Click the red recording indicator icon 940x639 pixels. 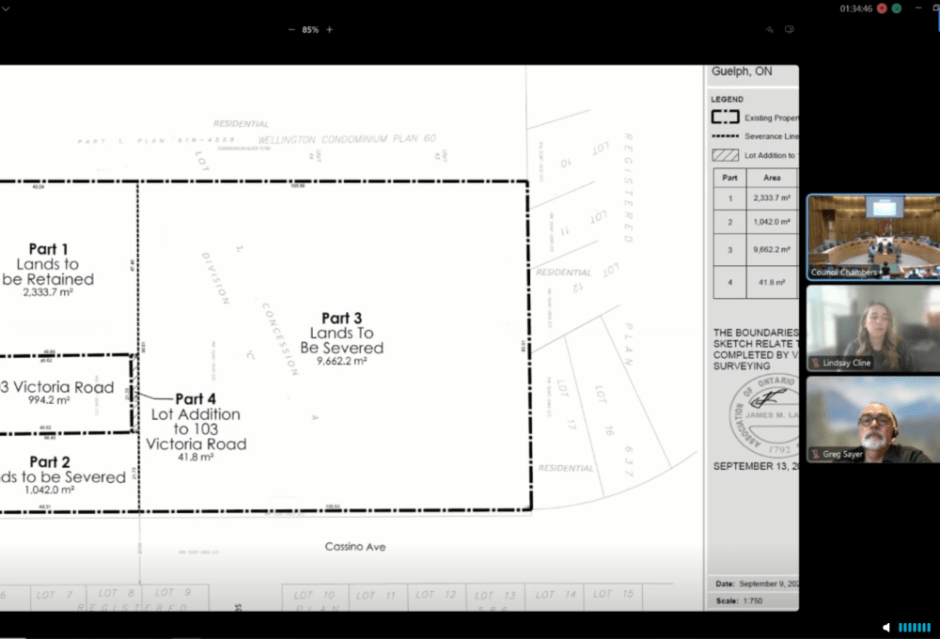(881, 8)
